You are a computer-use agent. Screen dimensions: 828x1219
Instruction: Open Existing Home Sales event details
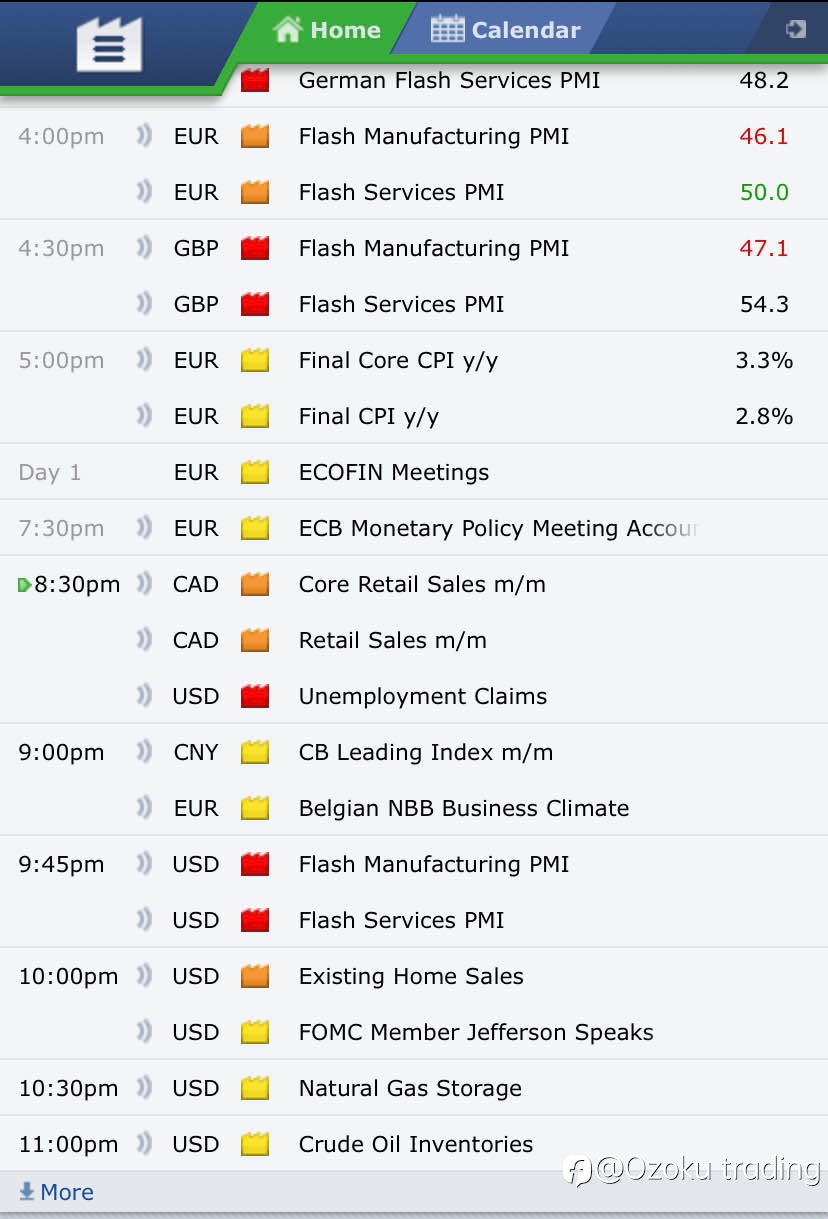coord(411,976)
